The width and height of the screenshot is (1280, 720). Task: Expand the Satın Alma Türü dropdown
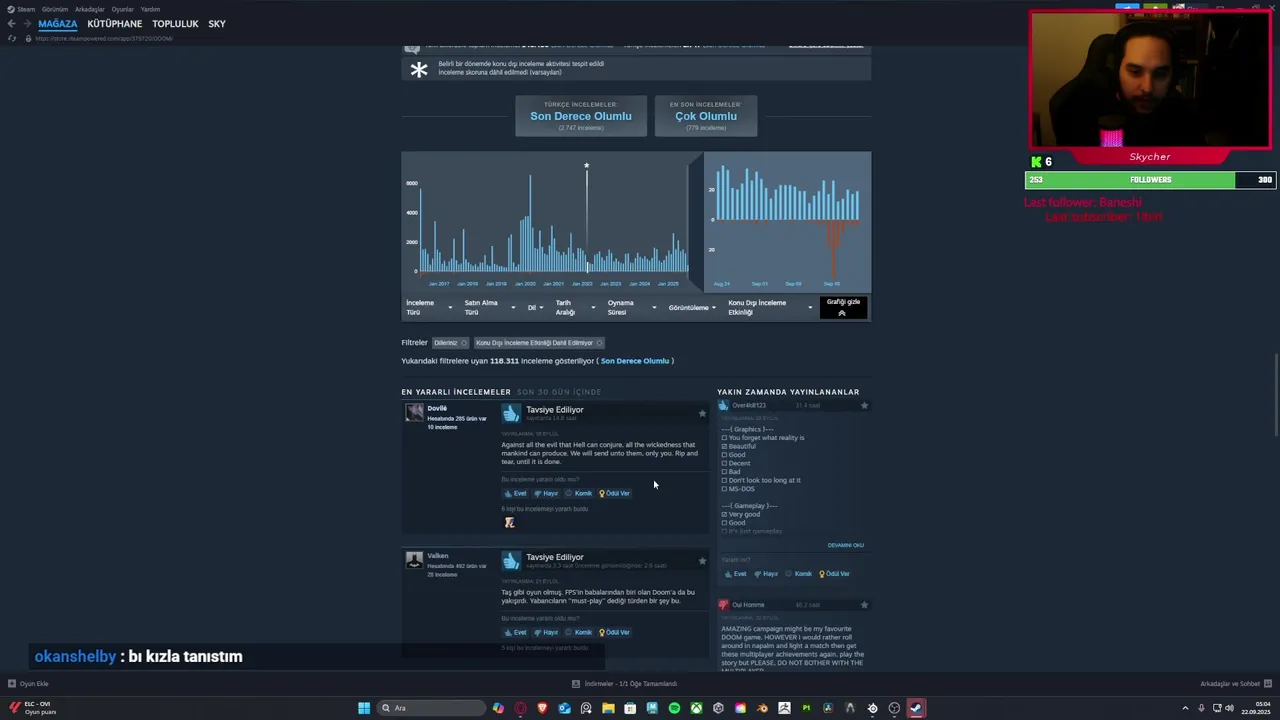tap(489, 307)
